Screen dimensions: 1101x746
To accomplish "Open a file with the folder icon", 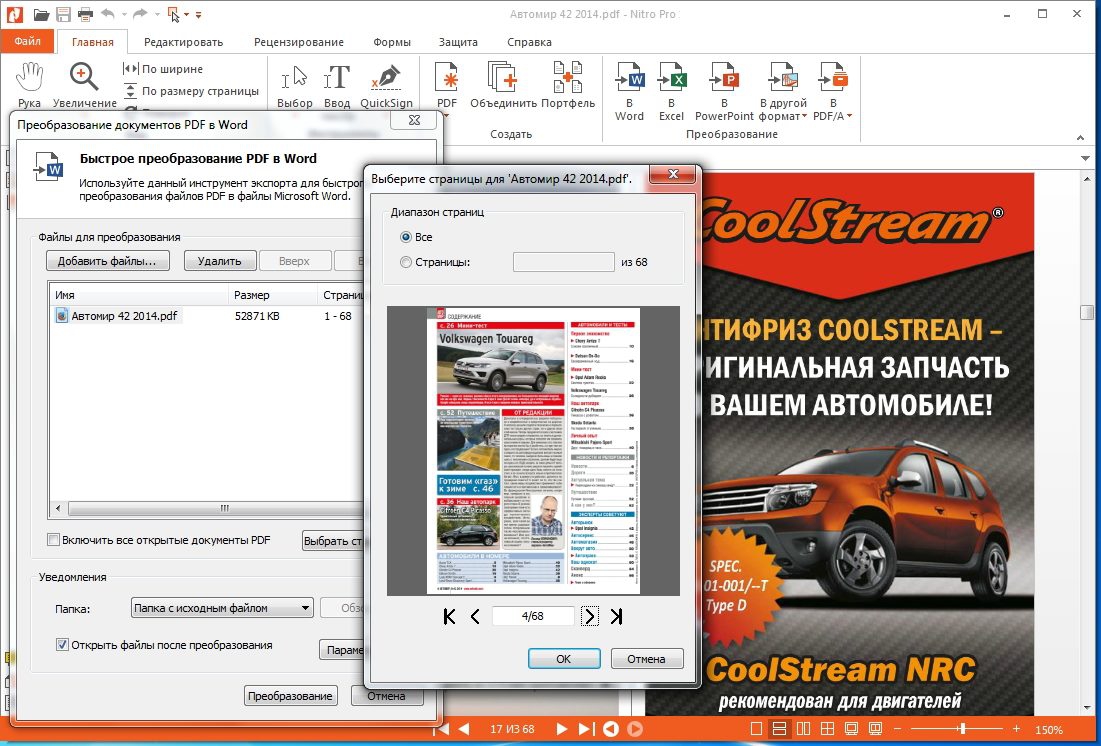I will click(x=41, y=14).
